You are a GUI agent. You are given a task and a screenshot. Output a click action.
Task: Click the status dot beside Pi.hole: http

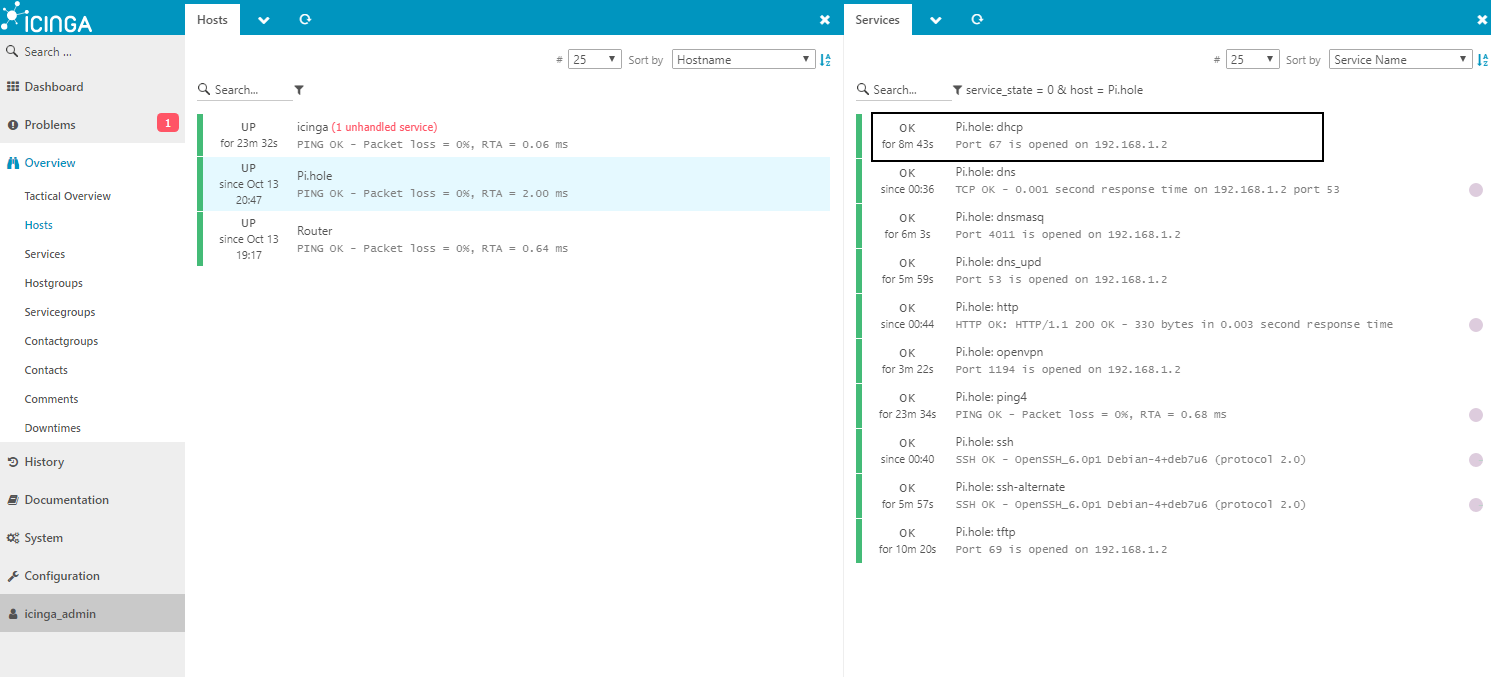[x=1476, y=324]
